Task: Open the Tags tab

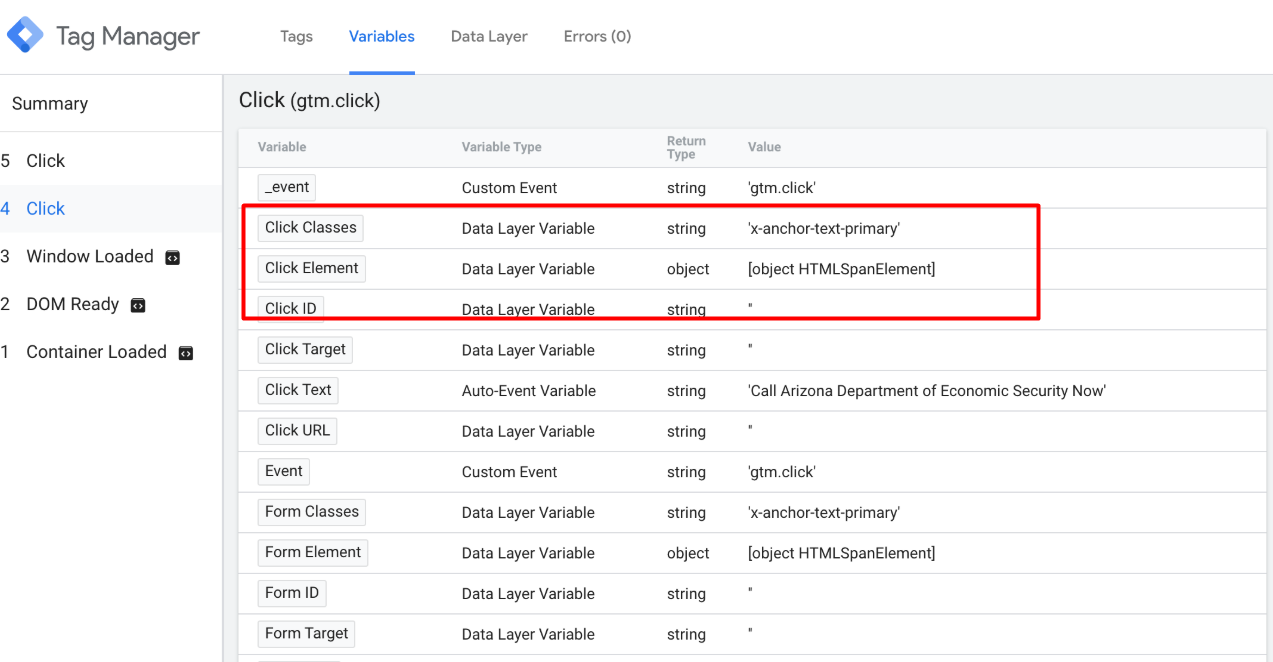Action: tap(296, 36)
